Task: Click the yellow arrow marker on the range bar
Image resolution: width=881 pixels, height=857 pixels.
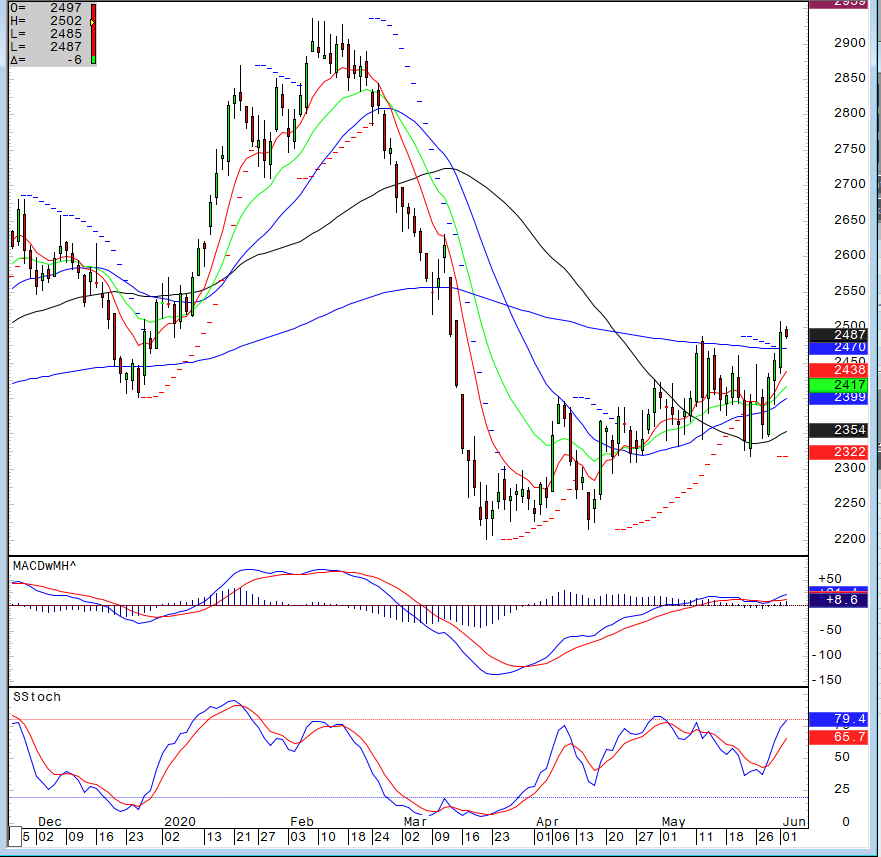Action: [92, 22]
